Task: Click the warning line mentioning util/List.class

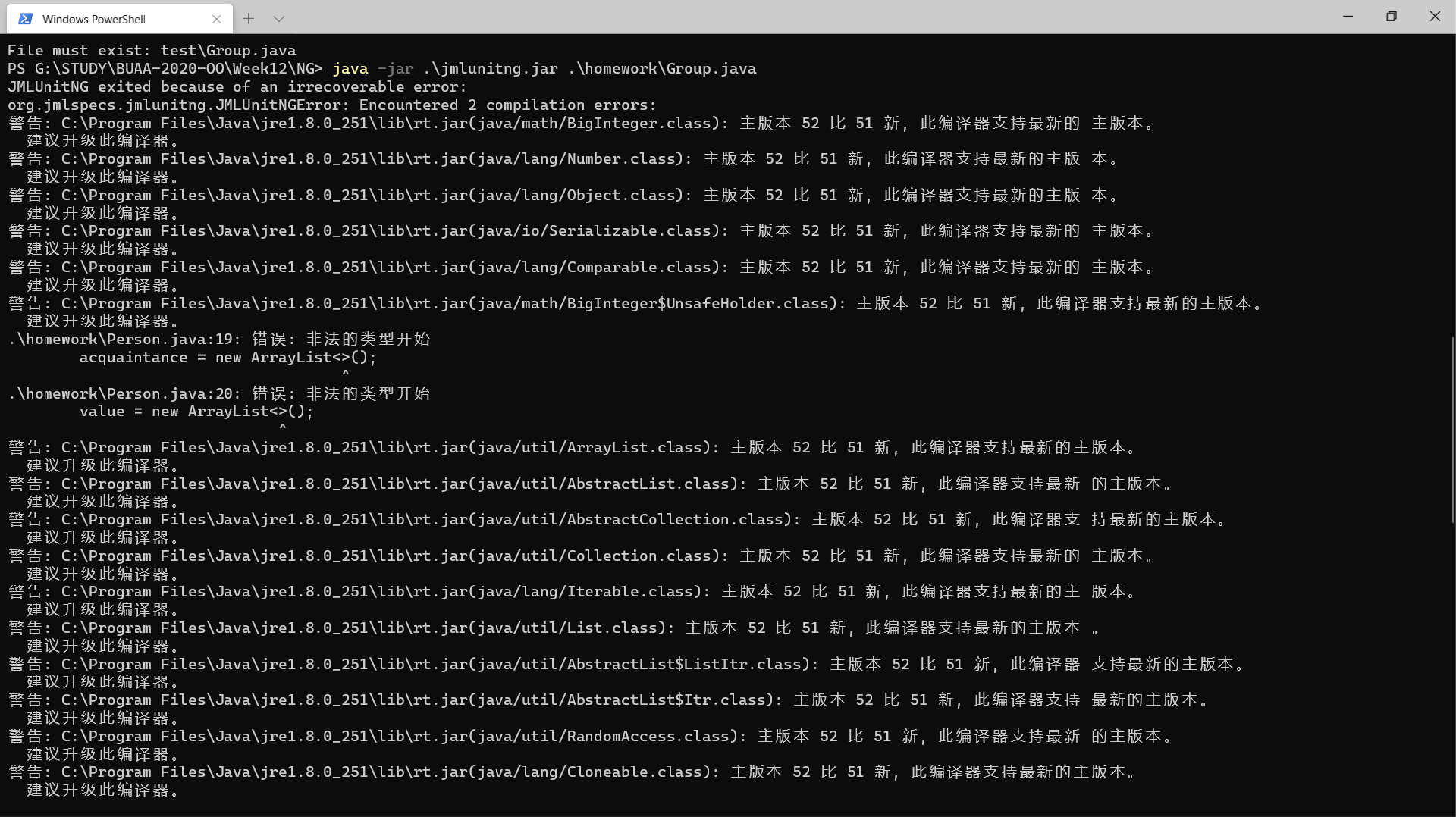Action: point(555,628)
